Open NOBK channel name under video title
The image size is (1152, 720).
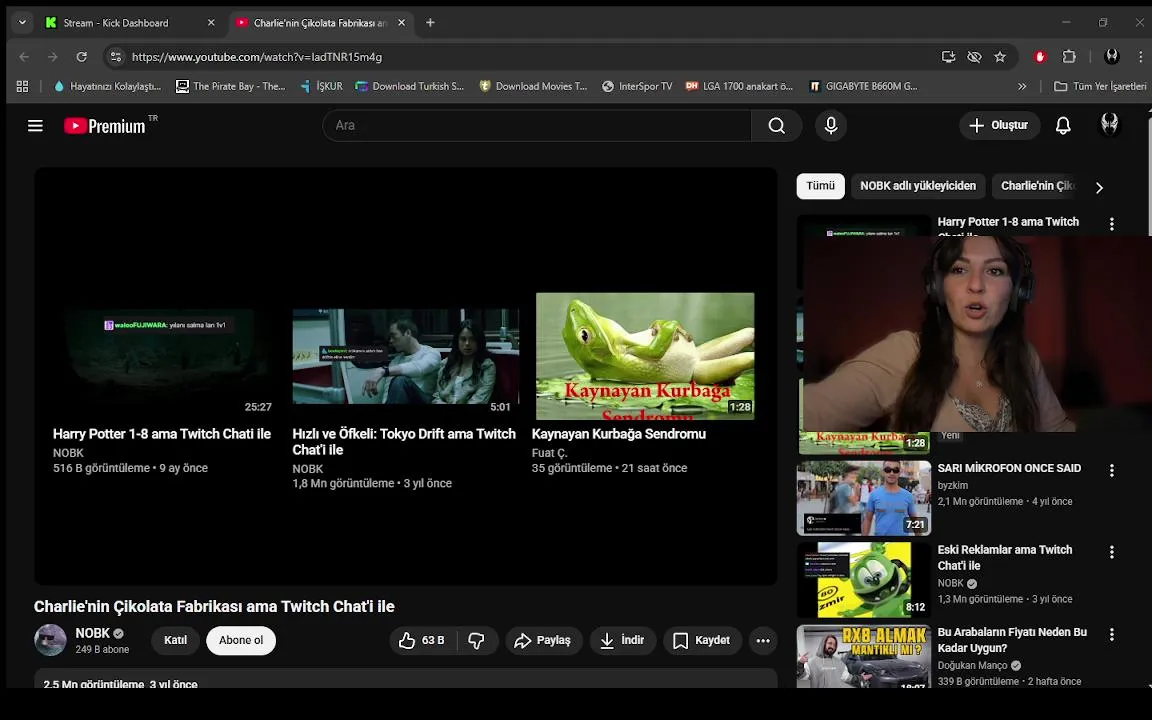pyautogui.click(x=92, y=633)
